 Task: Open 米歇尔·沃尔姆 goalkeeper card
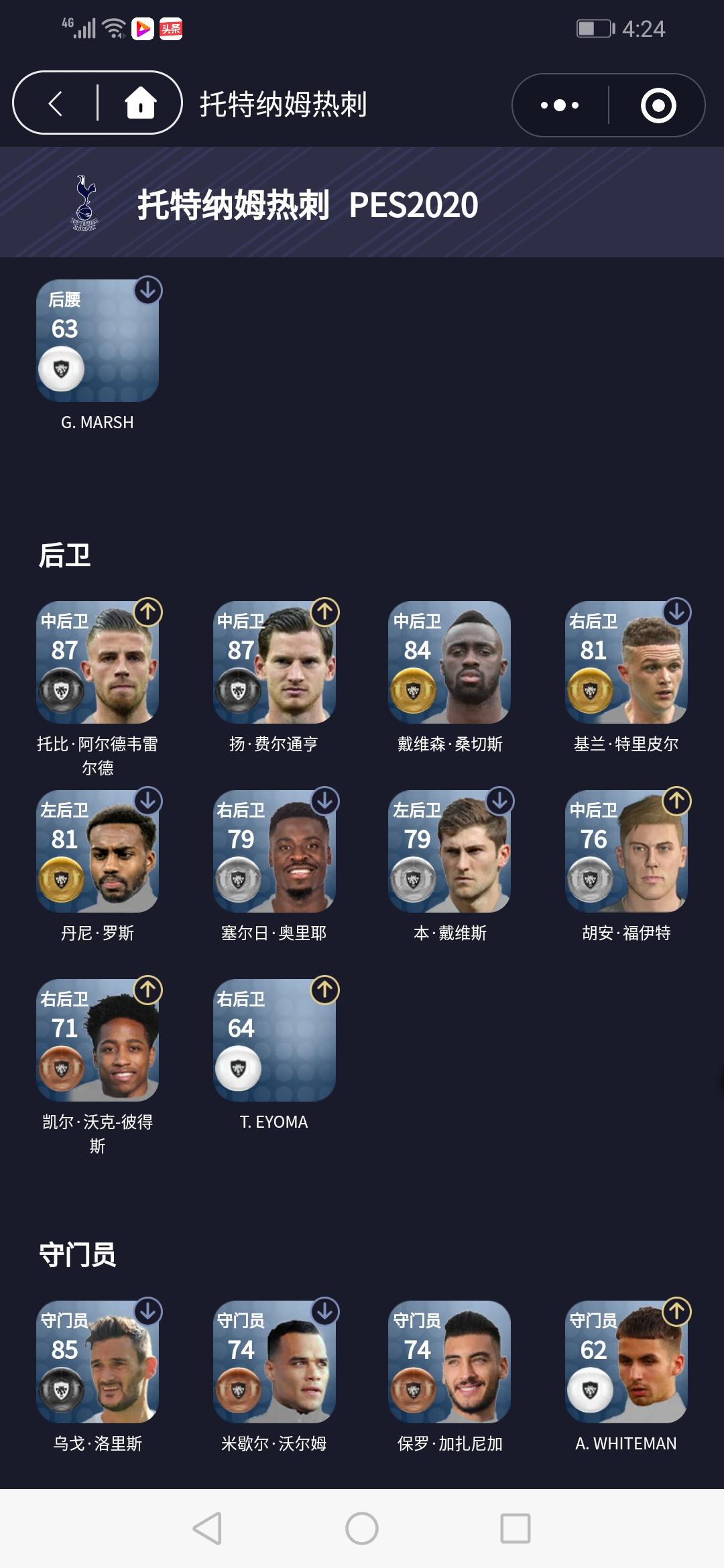click(x=274, y=1362)
